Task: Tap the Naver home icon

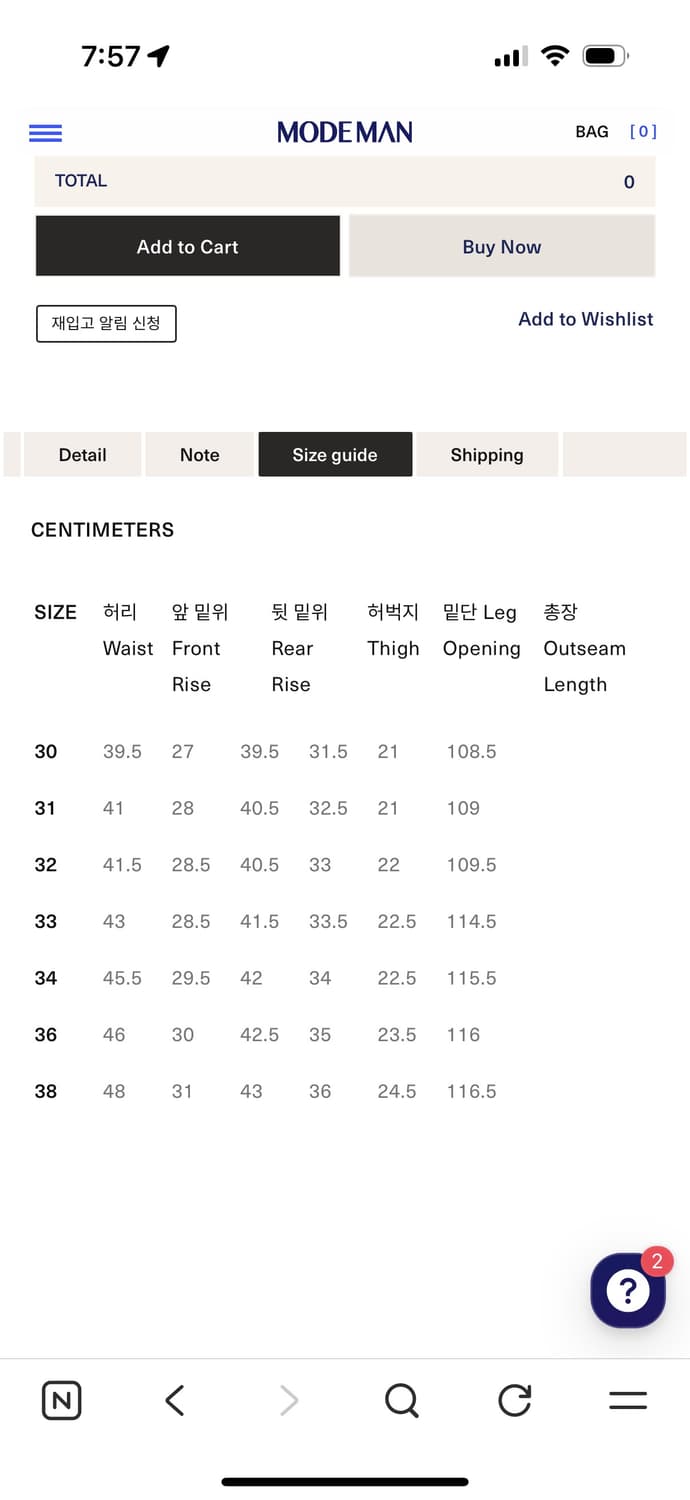Action: click(62, 1400)
